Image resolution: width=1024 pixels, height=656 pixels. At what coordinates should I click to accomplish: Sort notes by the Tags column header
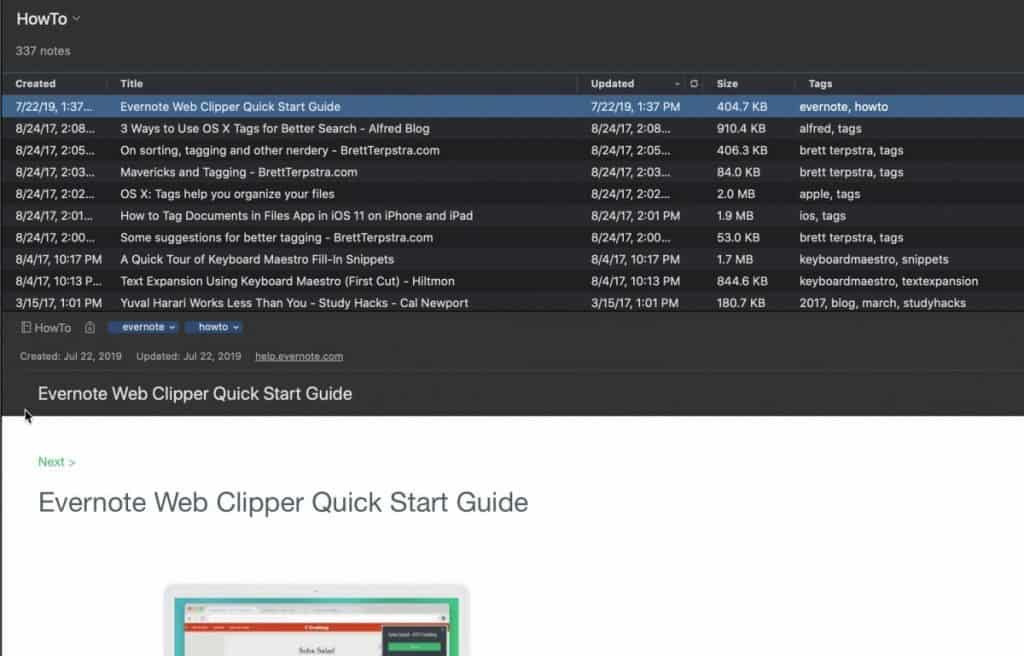820,84
